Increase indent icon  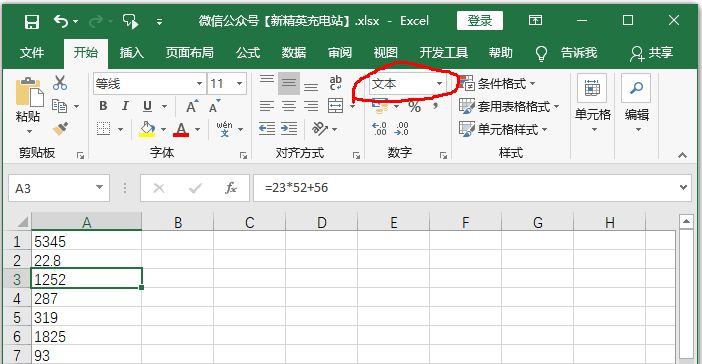point(289,129)
